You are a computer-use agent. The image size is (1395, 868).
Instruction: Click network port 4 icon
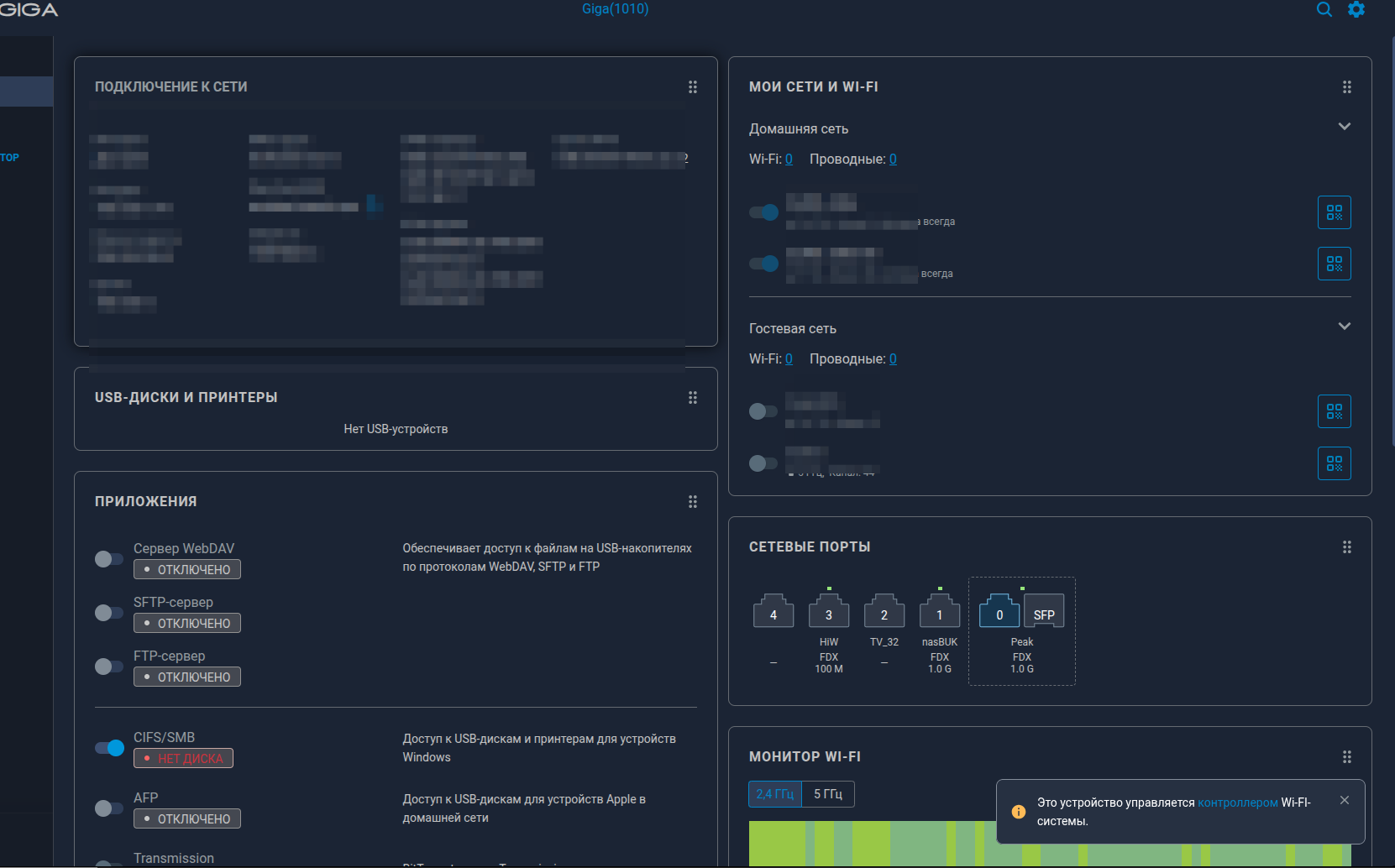[x=773, y=612]
